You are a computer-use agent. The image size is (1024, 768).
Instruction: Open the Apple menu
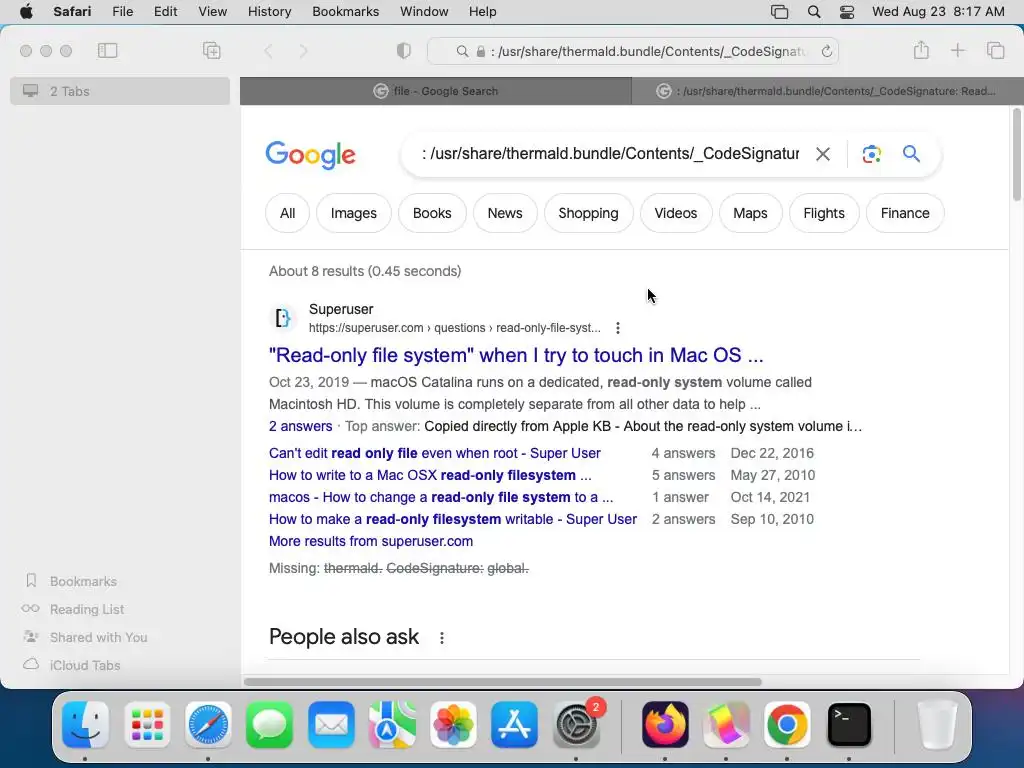click(x=26, y=12)
